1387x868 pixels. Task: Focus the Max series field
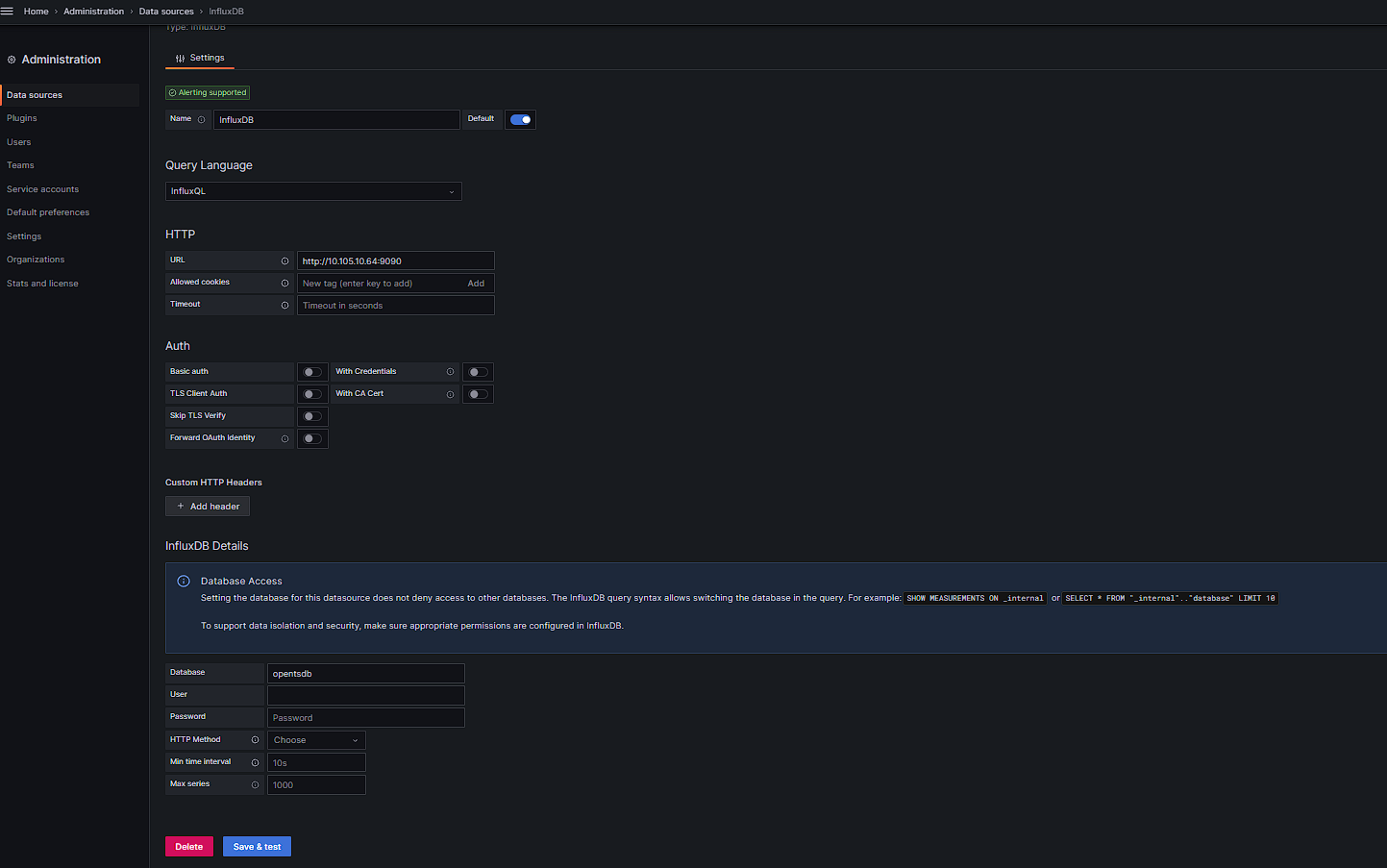pos(316,785)
